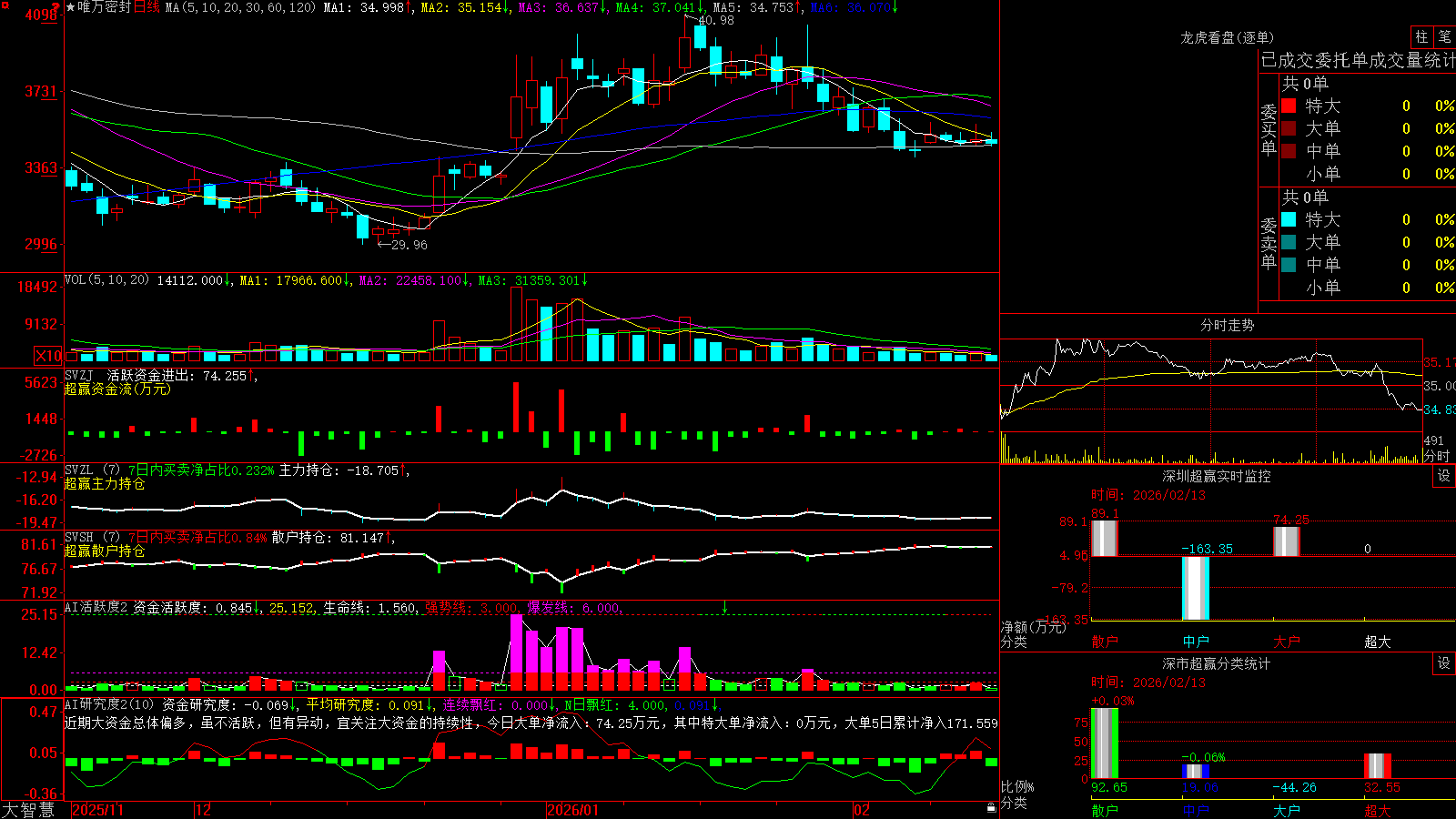Click the cyan 特大 sell order color swatch
Viewport: 1456px width, 819px height.
pos(1289,219)
